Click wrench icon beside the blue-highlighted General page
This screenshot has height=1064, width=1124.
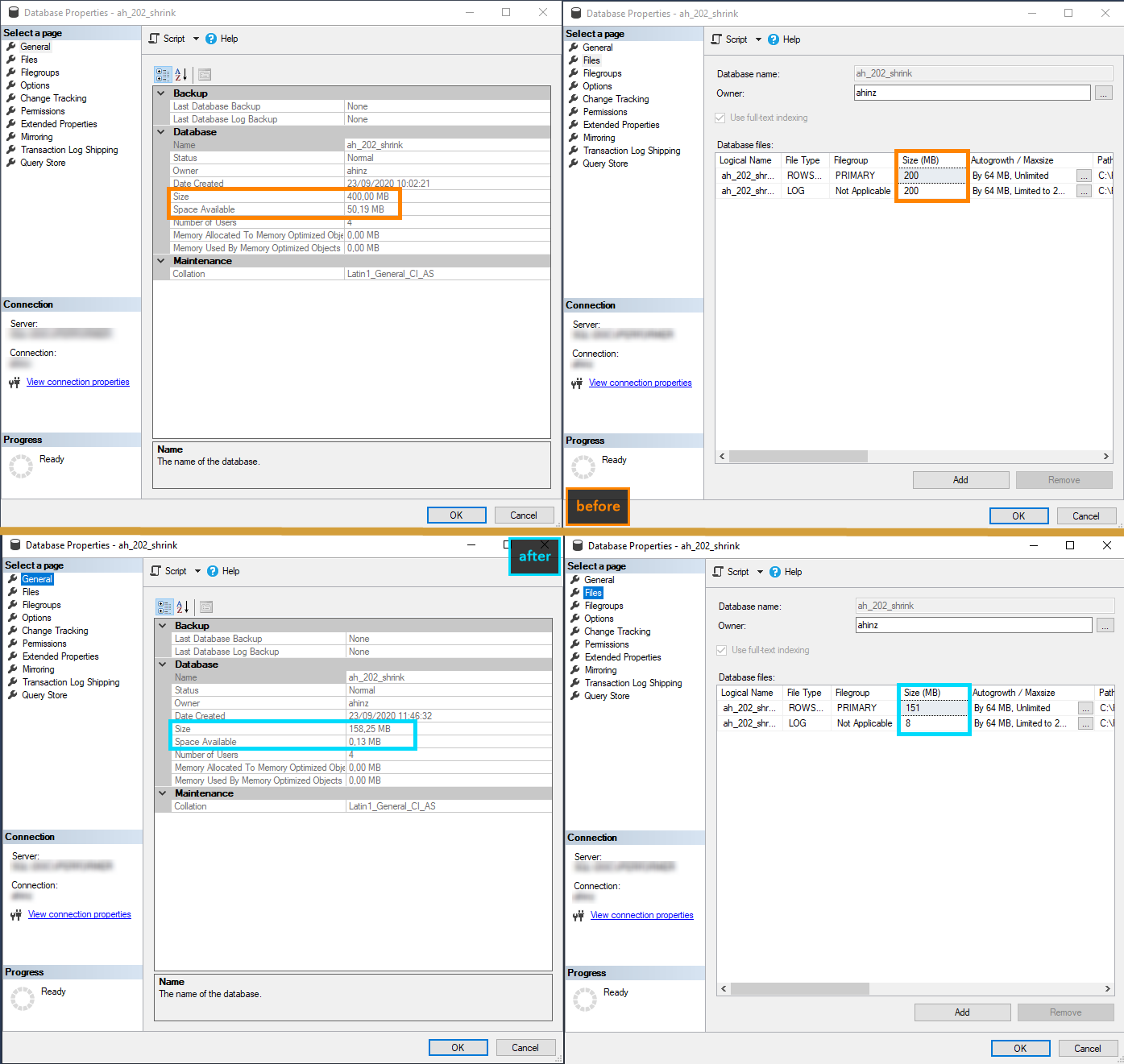(13, 579)
